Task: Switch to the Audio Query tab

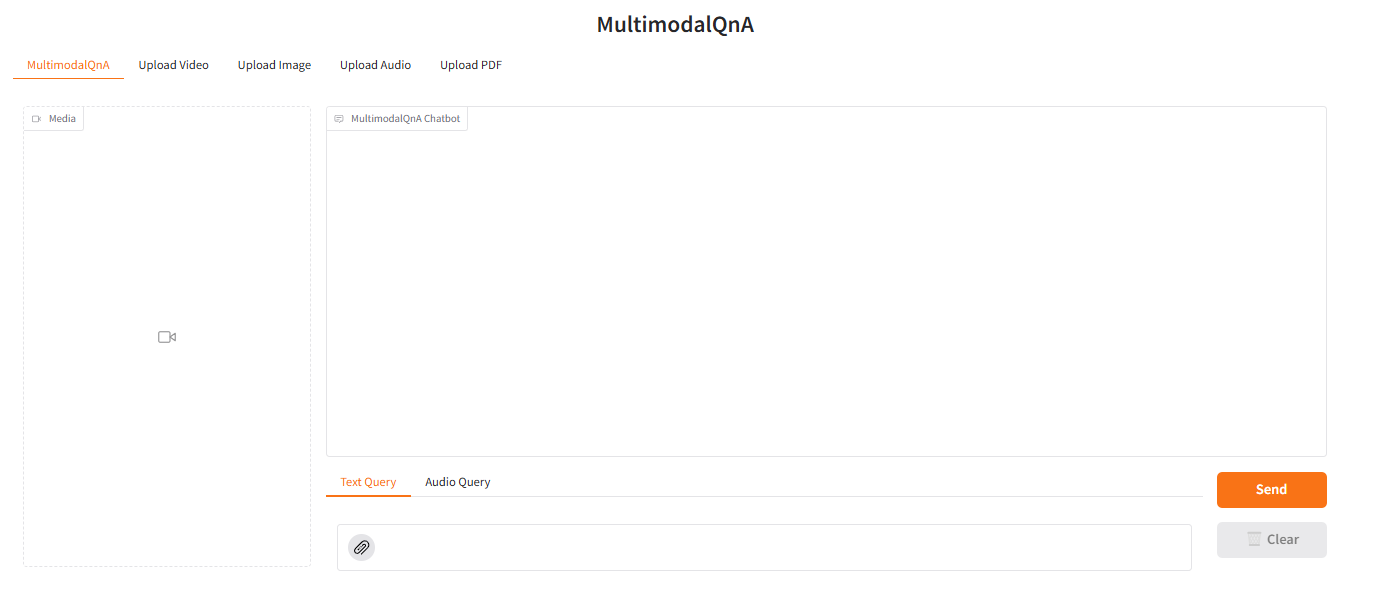Action: 457,481
